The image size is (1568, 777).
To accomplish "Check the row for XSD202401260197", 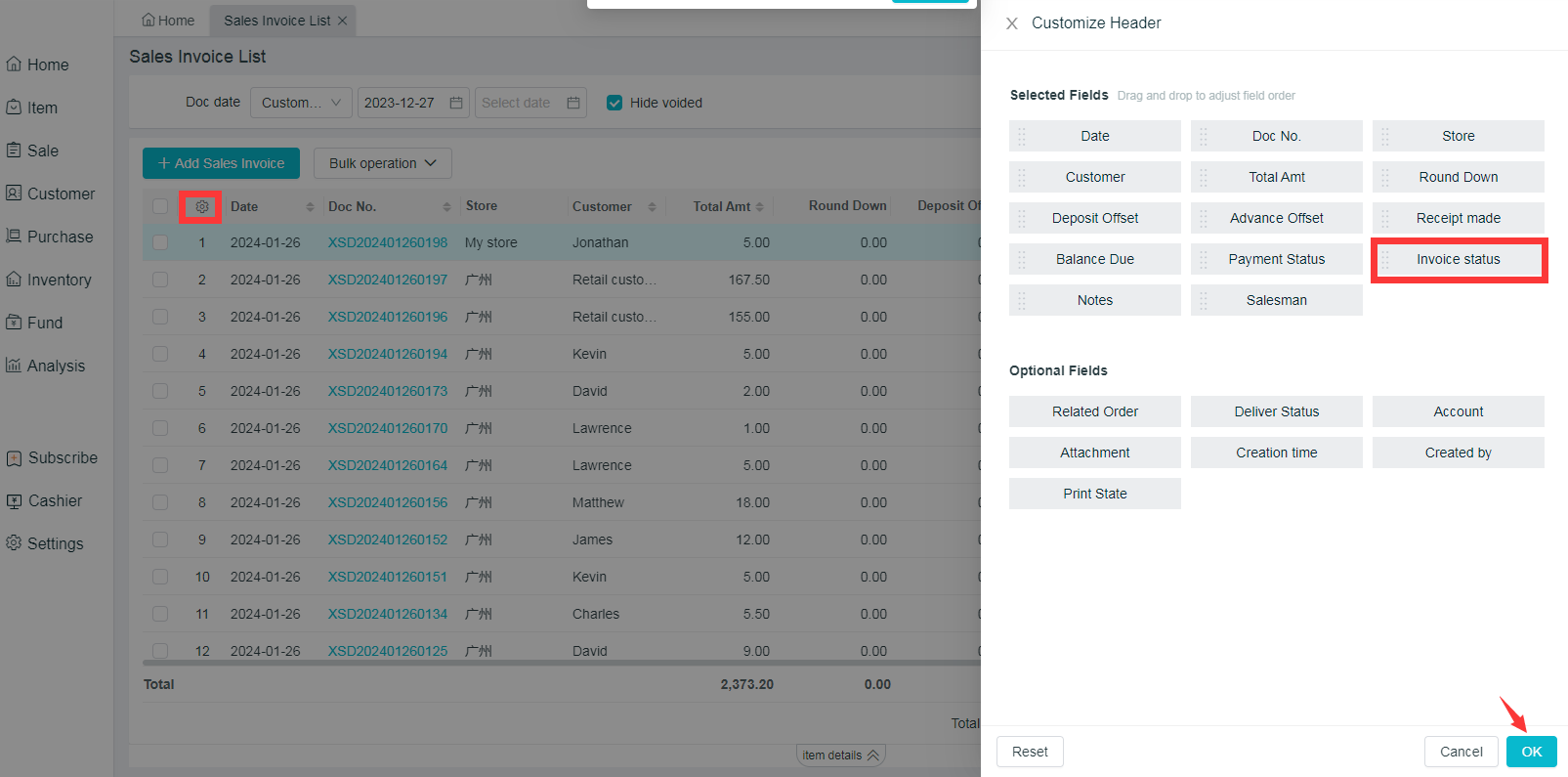I will coord(160,280).
